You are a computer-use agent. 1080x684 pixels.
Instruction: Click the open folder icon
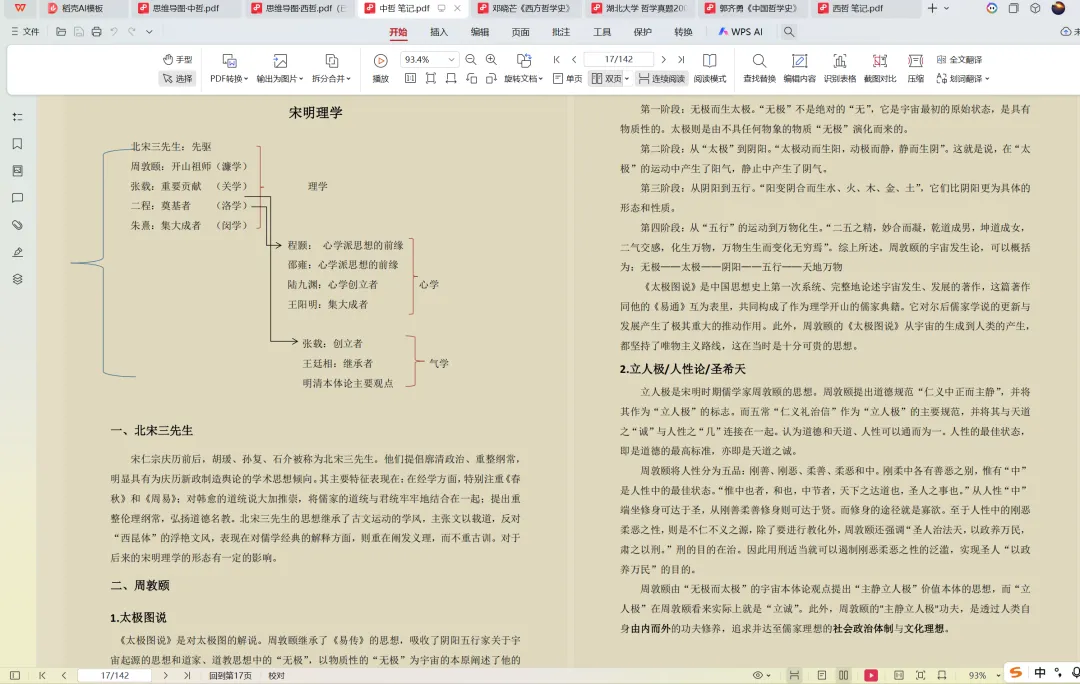61,32
